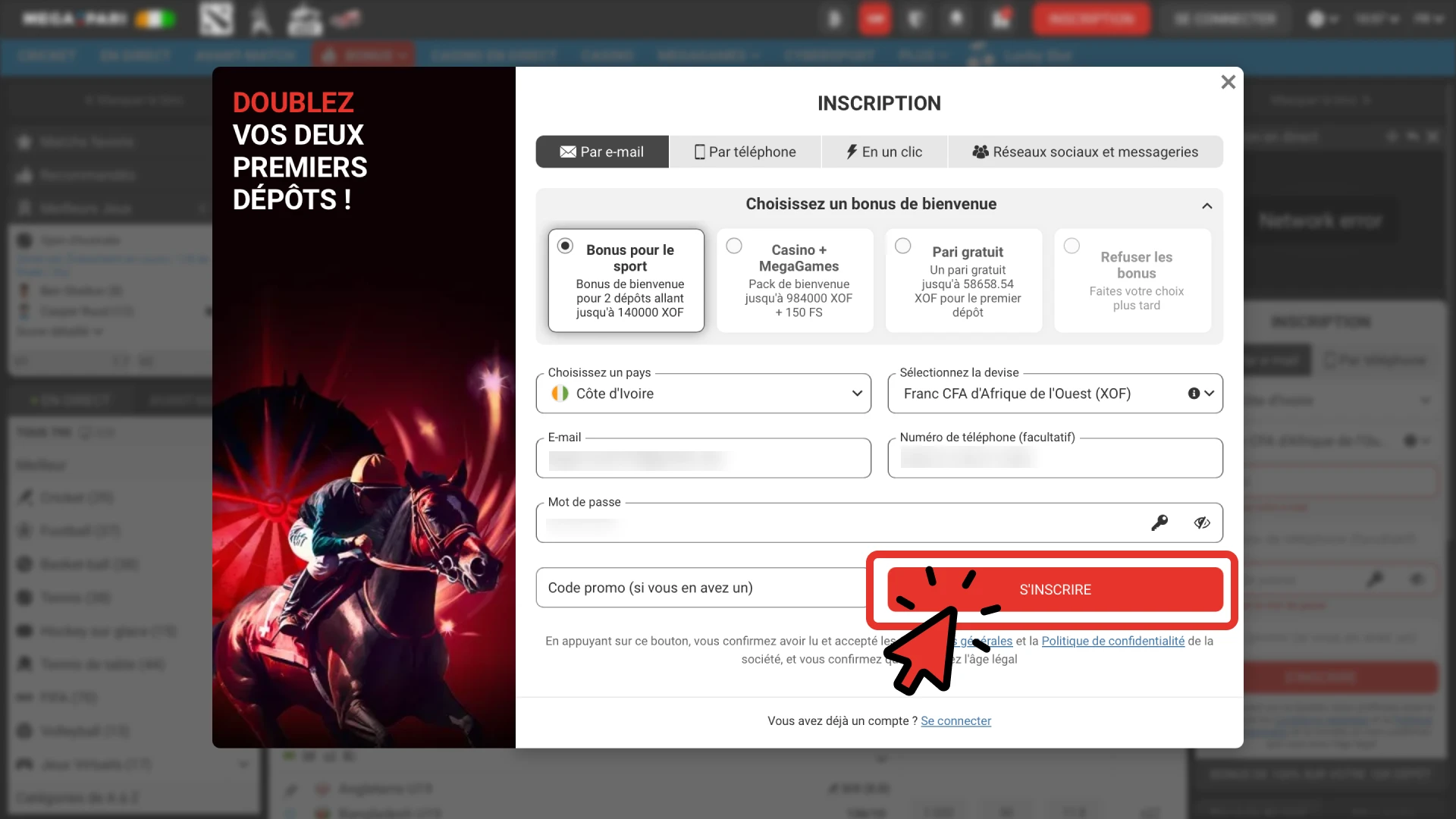Viewport: 1456px width, 819px height.
Task: Click the currency info icon
Action: click(x=1194, y=394)
